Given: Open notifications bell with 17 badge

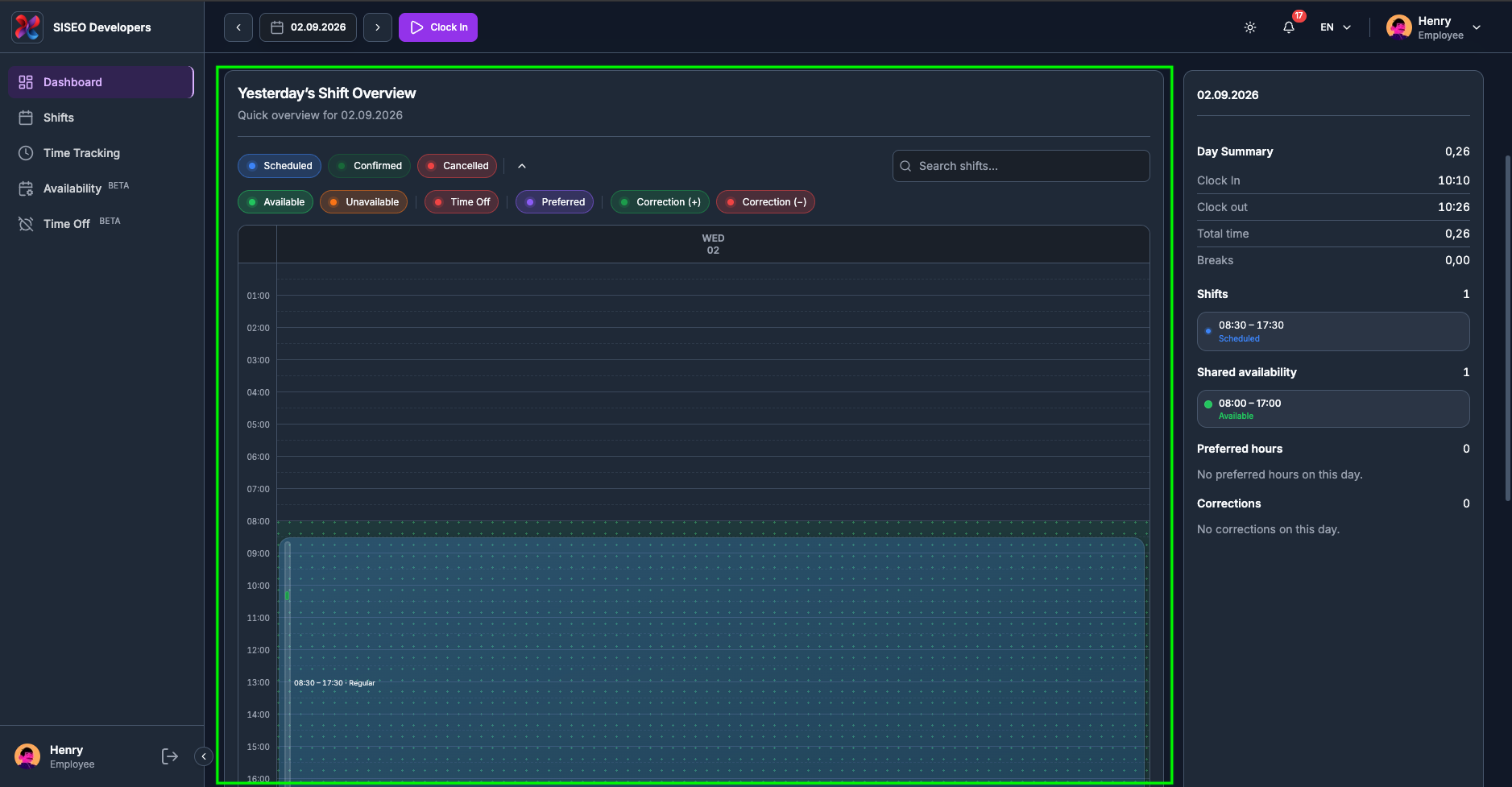Looking at the screenshot, I should click(x=1290, y=26).
